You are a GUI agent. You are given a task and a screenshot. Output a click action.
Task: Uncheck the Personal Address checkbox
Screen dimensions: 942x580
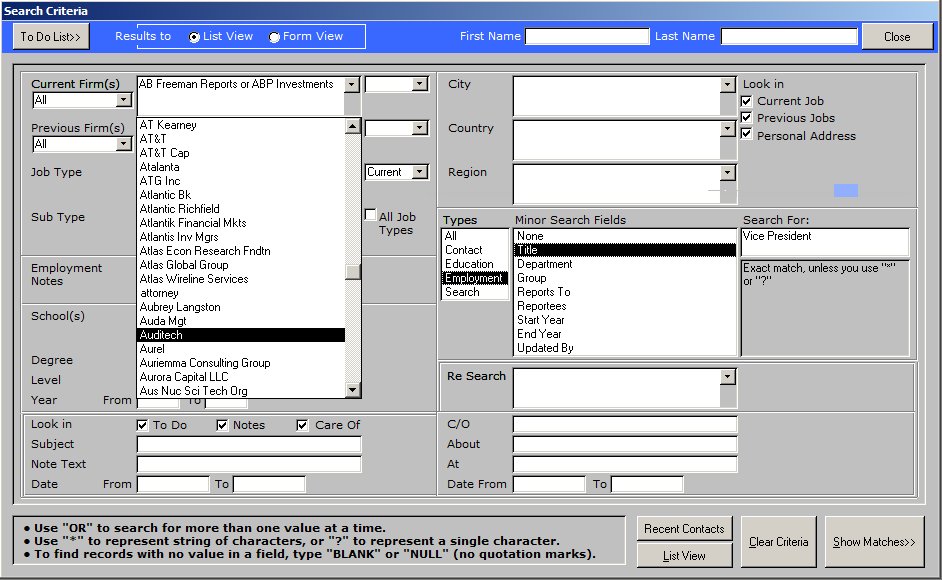[746, 134]
